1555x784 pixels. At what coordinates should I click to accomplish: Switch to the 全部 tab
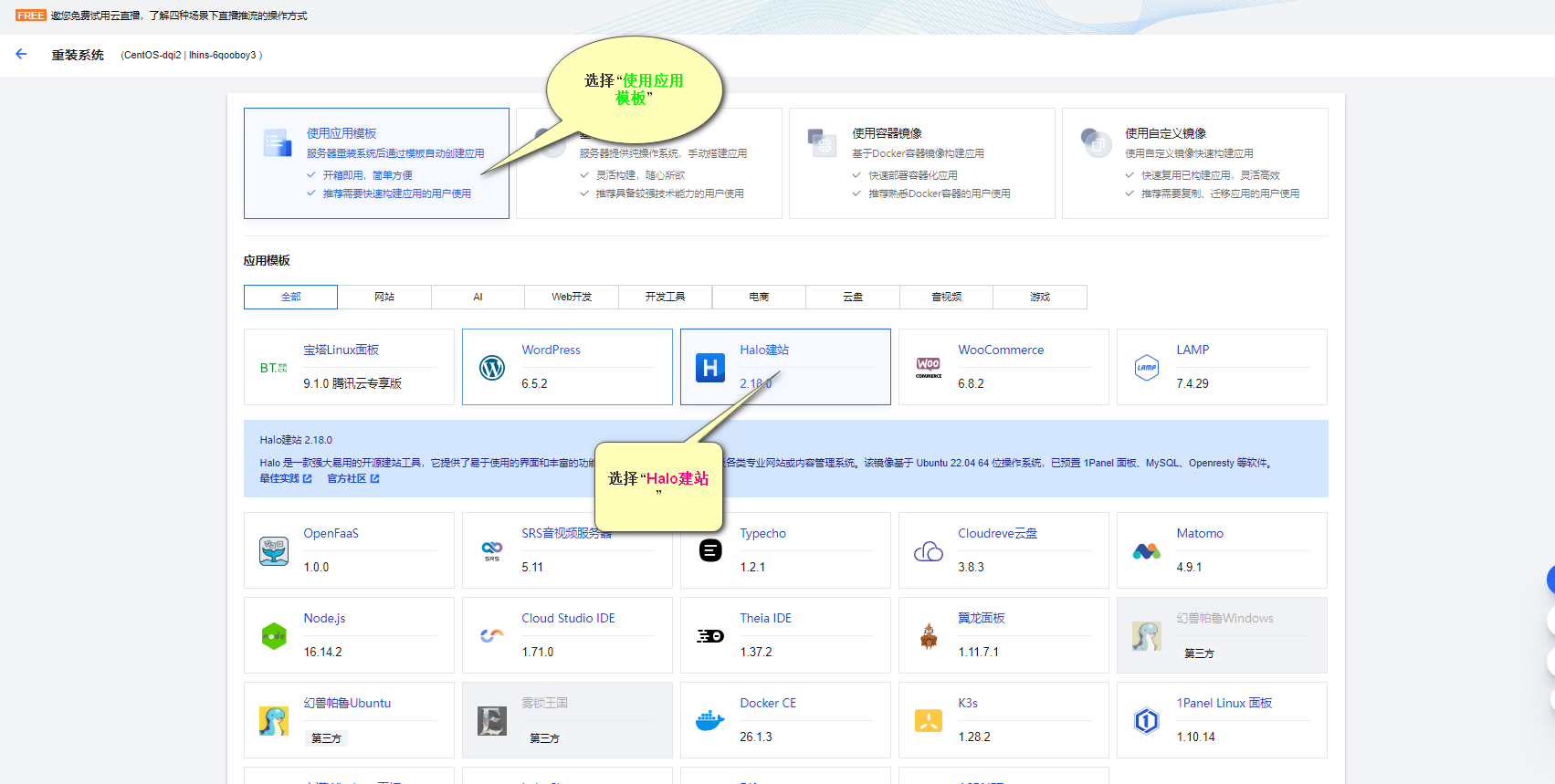290,297
